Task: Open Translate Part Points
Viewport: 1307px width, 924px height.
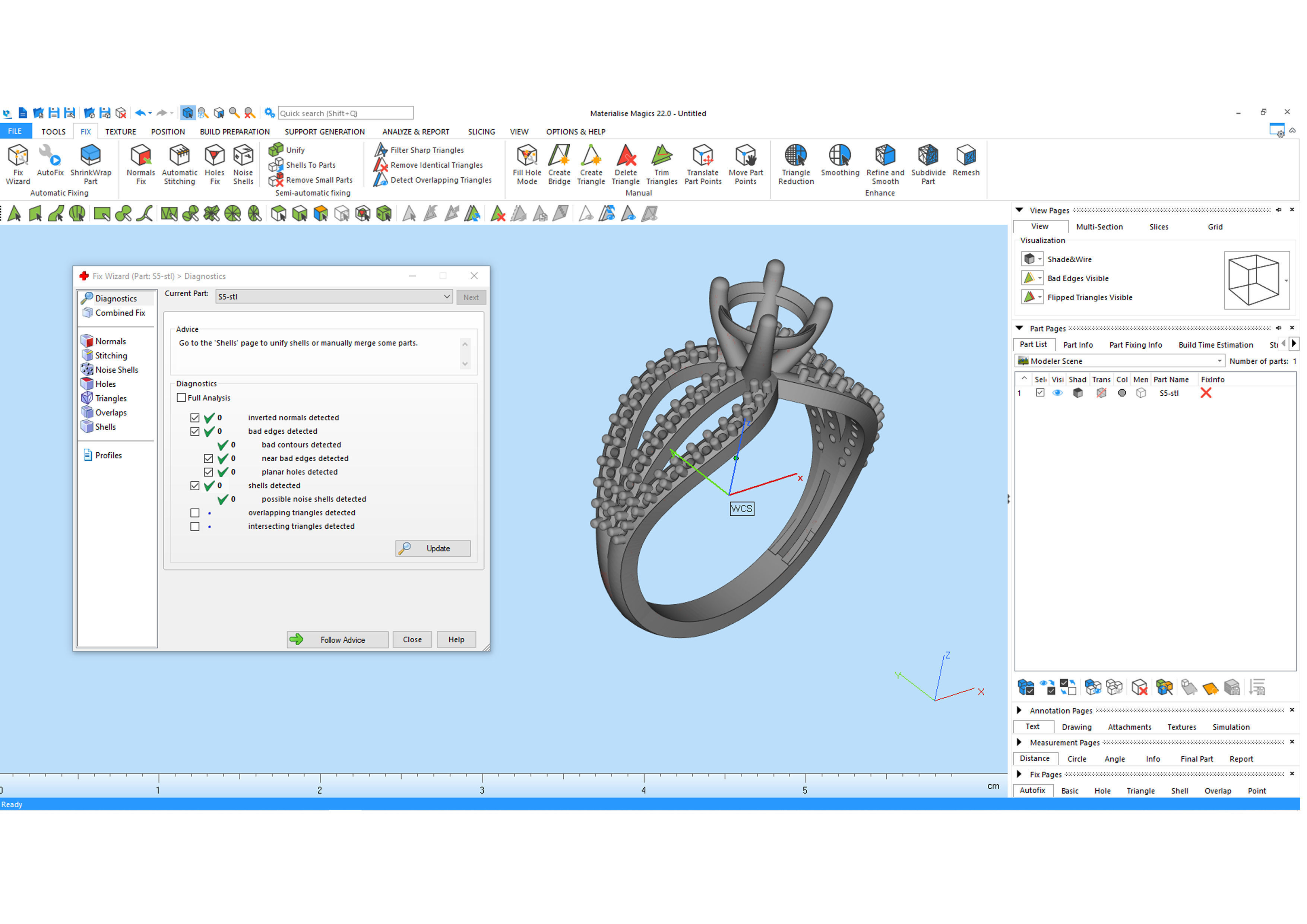Action: (703, 165)
